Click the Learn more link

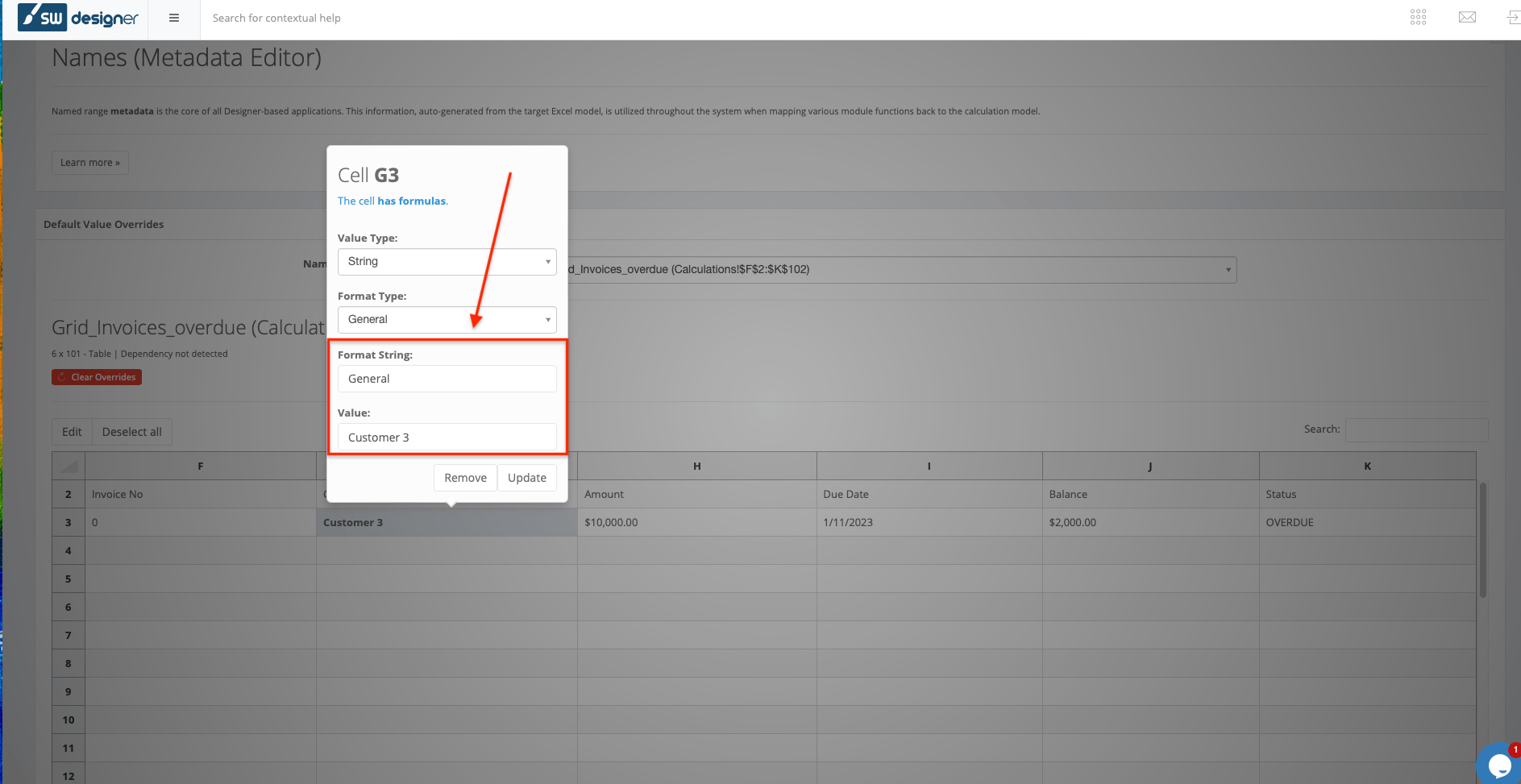(90, 163)
